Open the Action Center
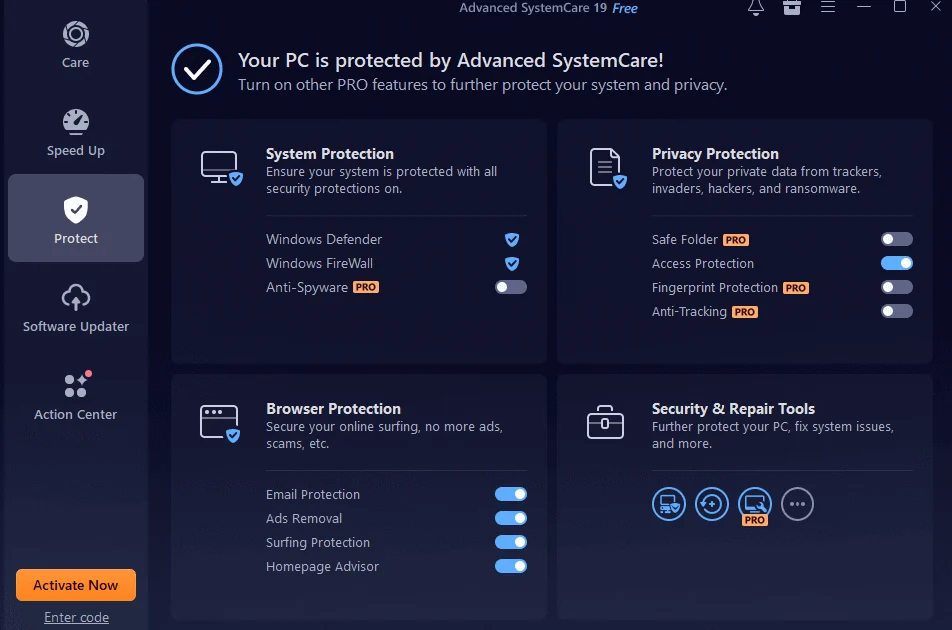The height and width of the screenshot is (630, 952). pos(75,395)
